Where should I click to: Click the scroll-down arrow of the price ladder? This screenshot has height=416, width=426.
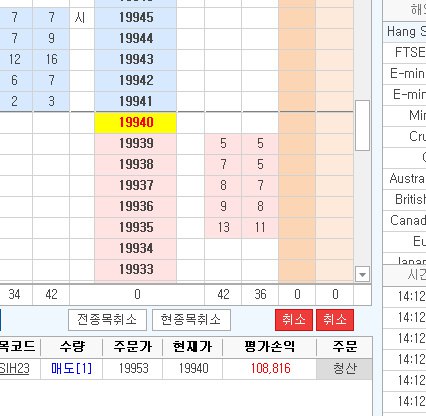pyautogui.click(x=362, y=275)
